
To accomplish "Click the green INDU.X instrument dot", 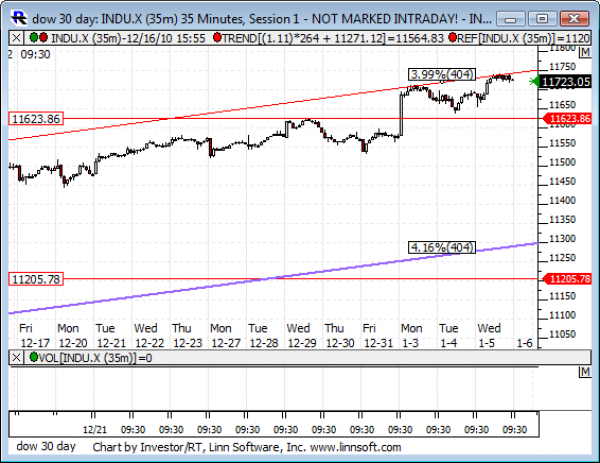I will (x=34, y=37).
